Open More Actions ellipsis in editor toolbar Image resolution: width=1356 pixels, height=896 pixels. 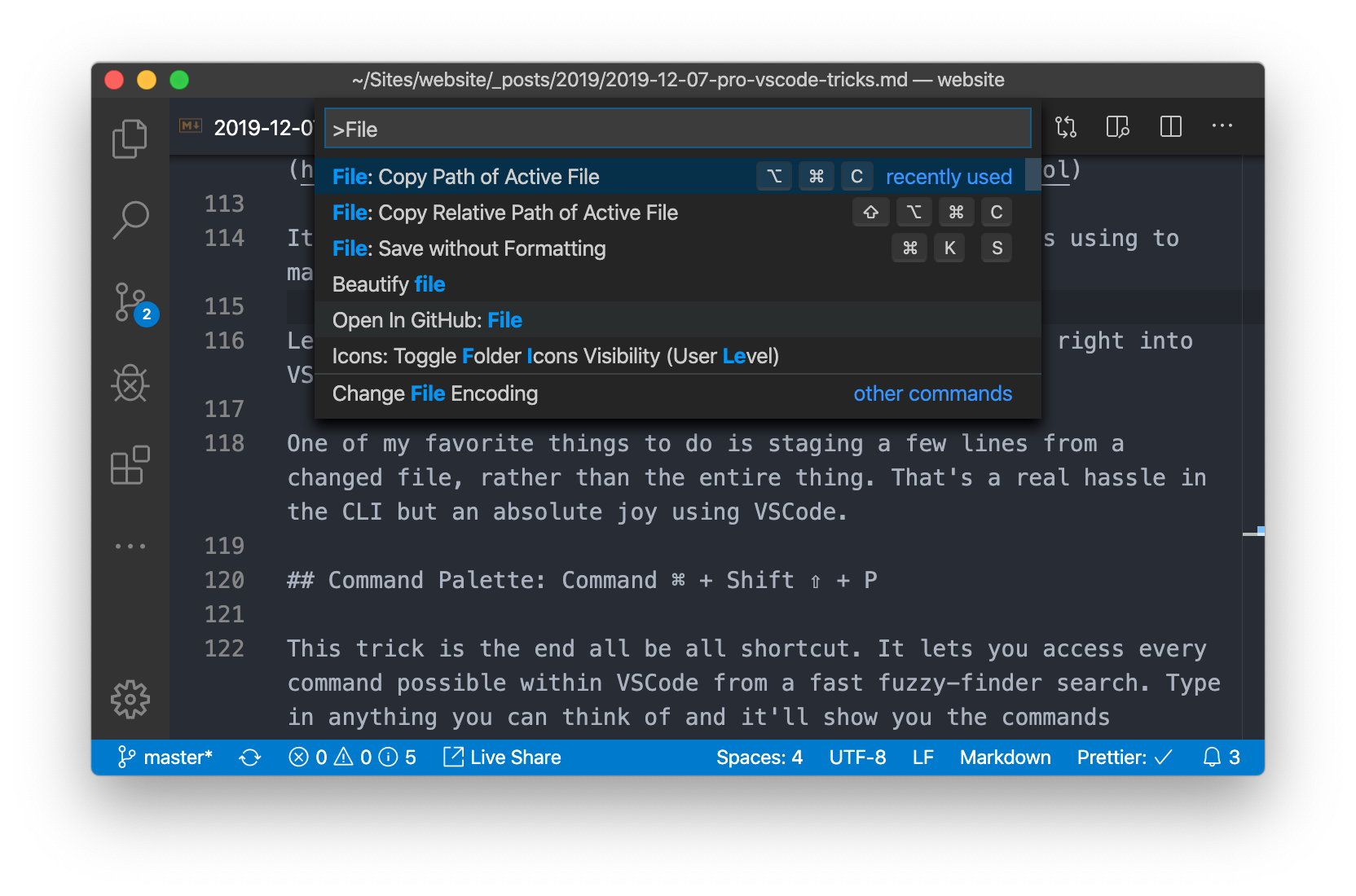[x=1222, y=125]
